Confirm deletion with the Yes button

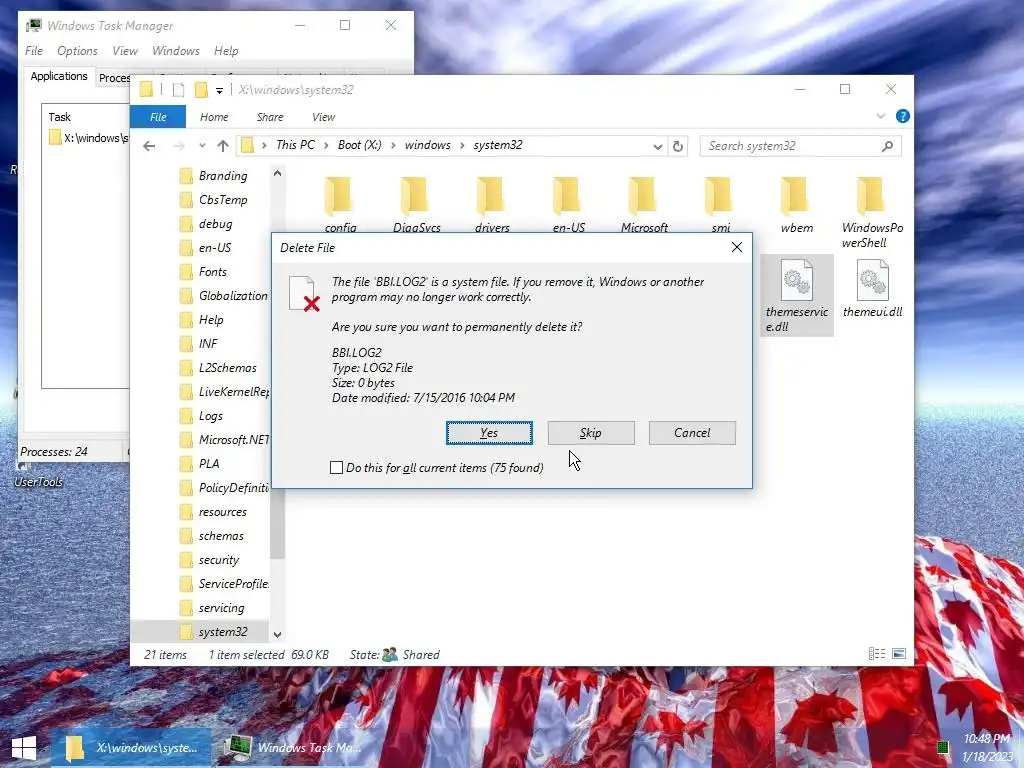(x=489, y=433)
